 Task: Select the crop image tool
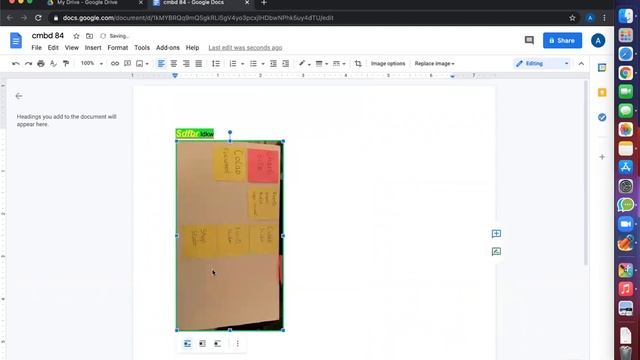click(x=358, y=64)
